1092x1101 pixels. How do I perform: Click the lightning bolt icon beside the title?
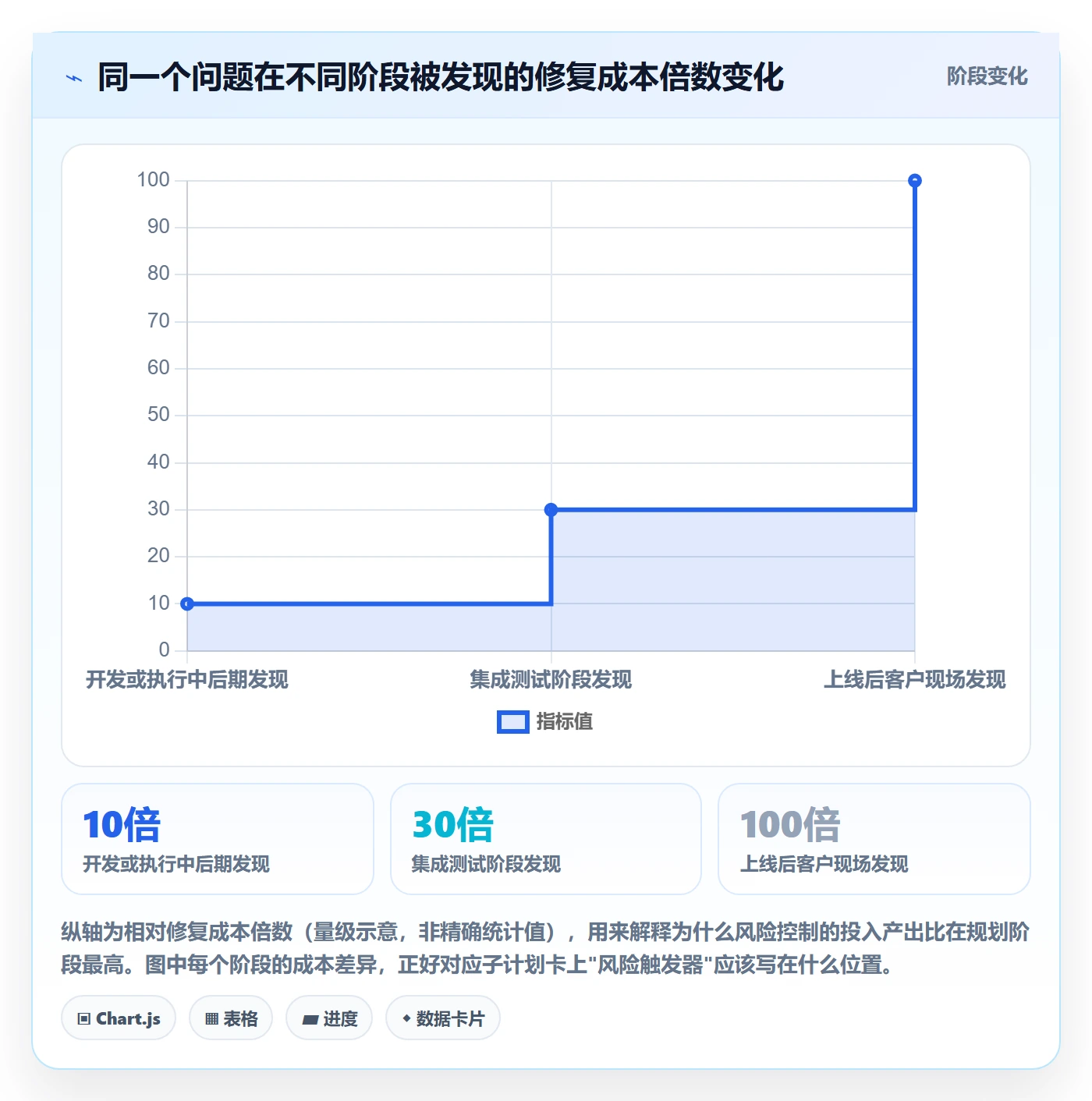tap(74, 78)
